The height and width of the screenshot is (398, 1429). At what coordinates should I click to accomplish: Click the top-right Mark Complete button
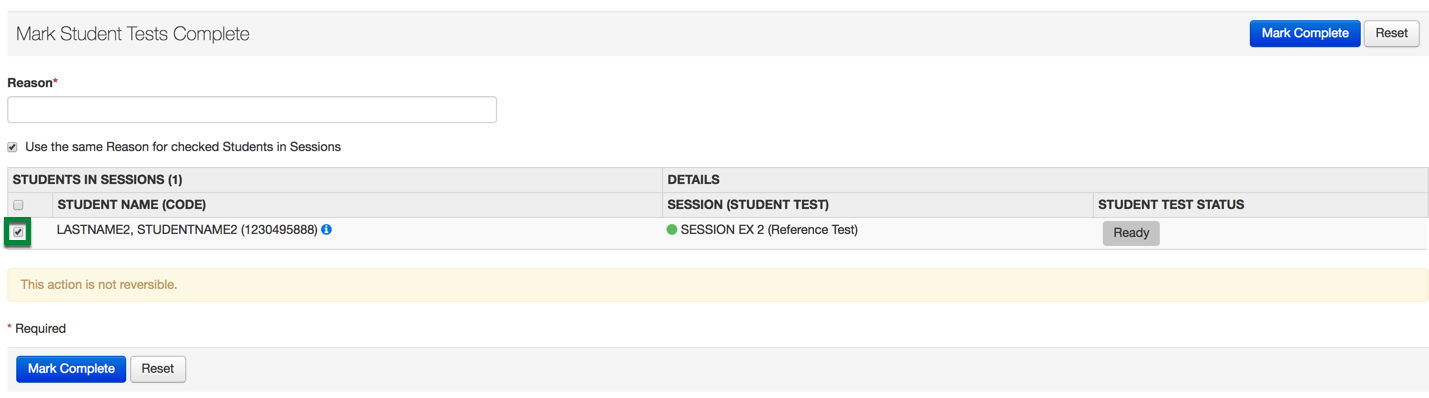[x=1305, y=33]
